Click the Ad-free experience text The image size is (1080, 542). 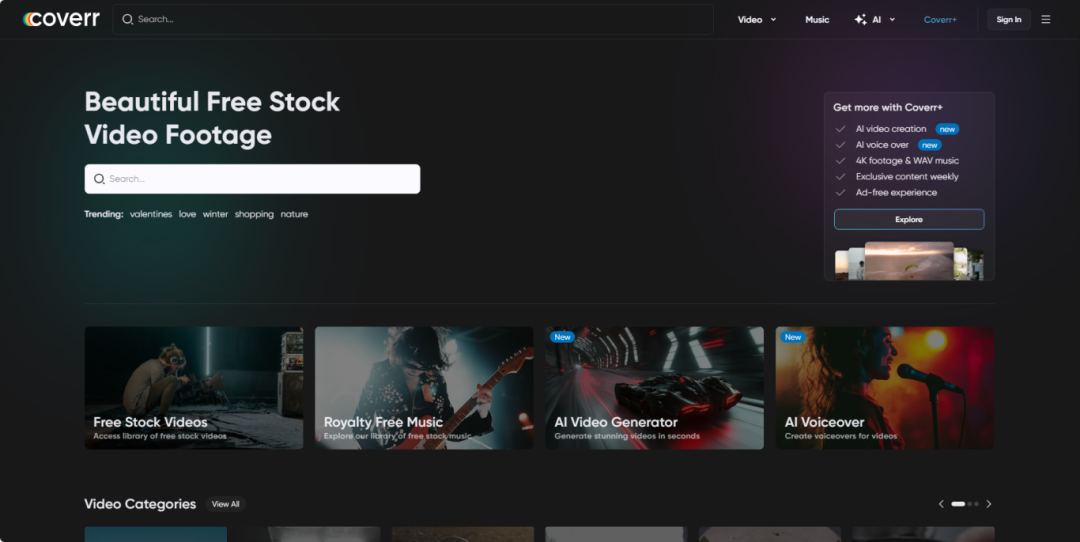[896, 192]
